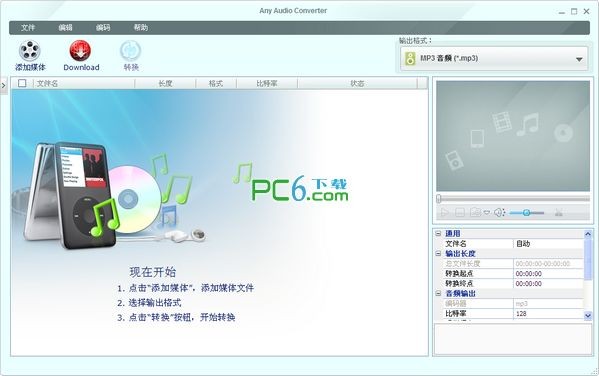Close the Any Audio Converter window
The height and width of the screenshot is (376, 599).
point(586,11)
